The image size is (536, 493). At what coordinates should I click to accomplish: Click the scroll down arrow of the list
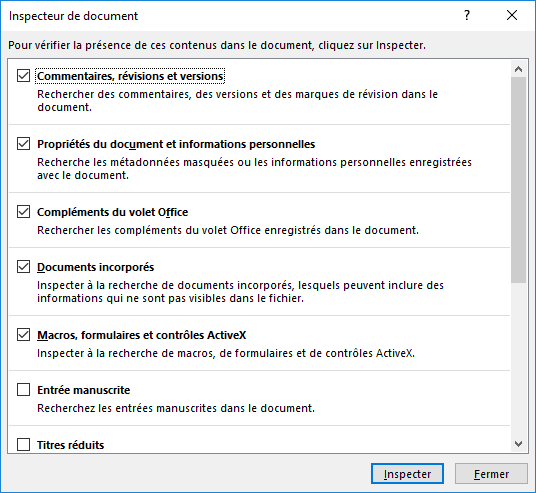(519, 444)
